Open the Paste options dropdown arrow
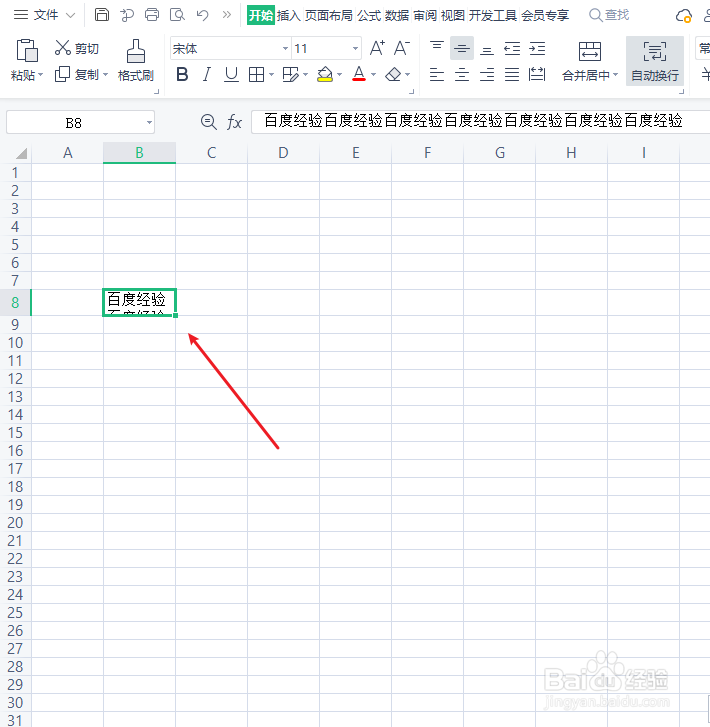Viewport: 710px width, 727px height. pyautogui.click(x=41, y=75)
